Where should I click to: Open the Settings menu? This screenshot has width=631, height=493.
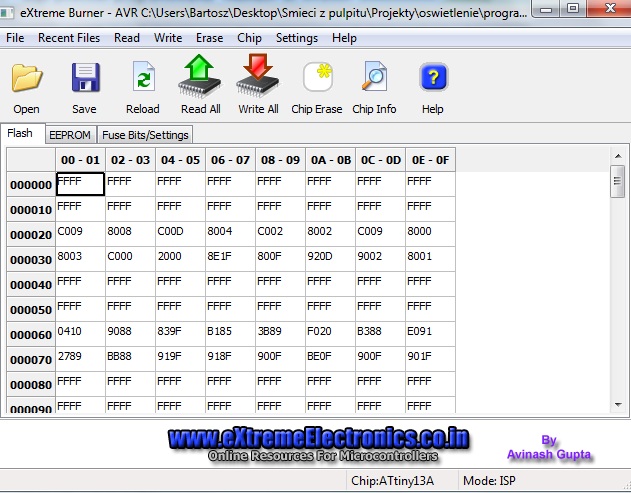(x=297, y=38)
